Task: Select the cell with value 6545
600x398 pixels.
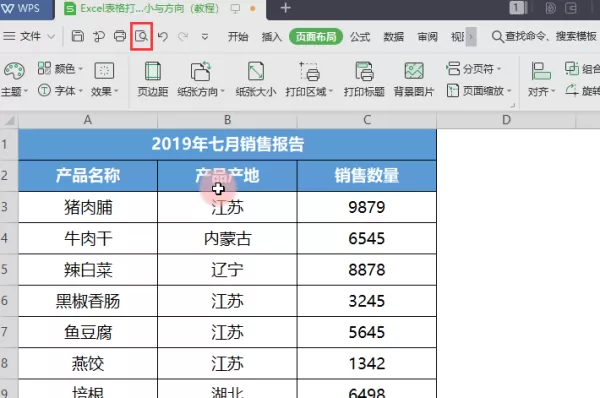Action: 367,238
